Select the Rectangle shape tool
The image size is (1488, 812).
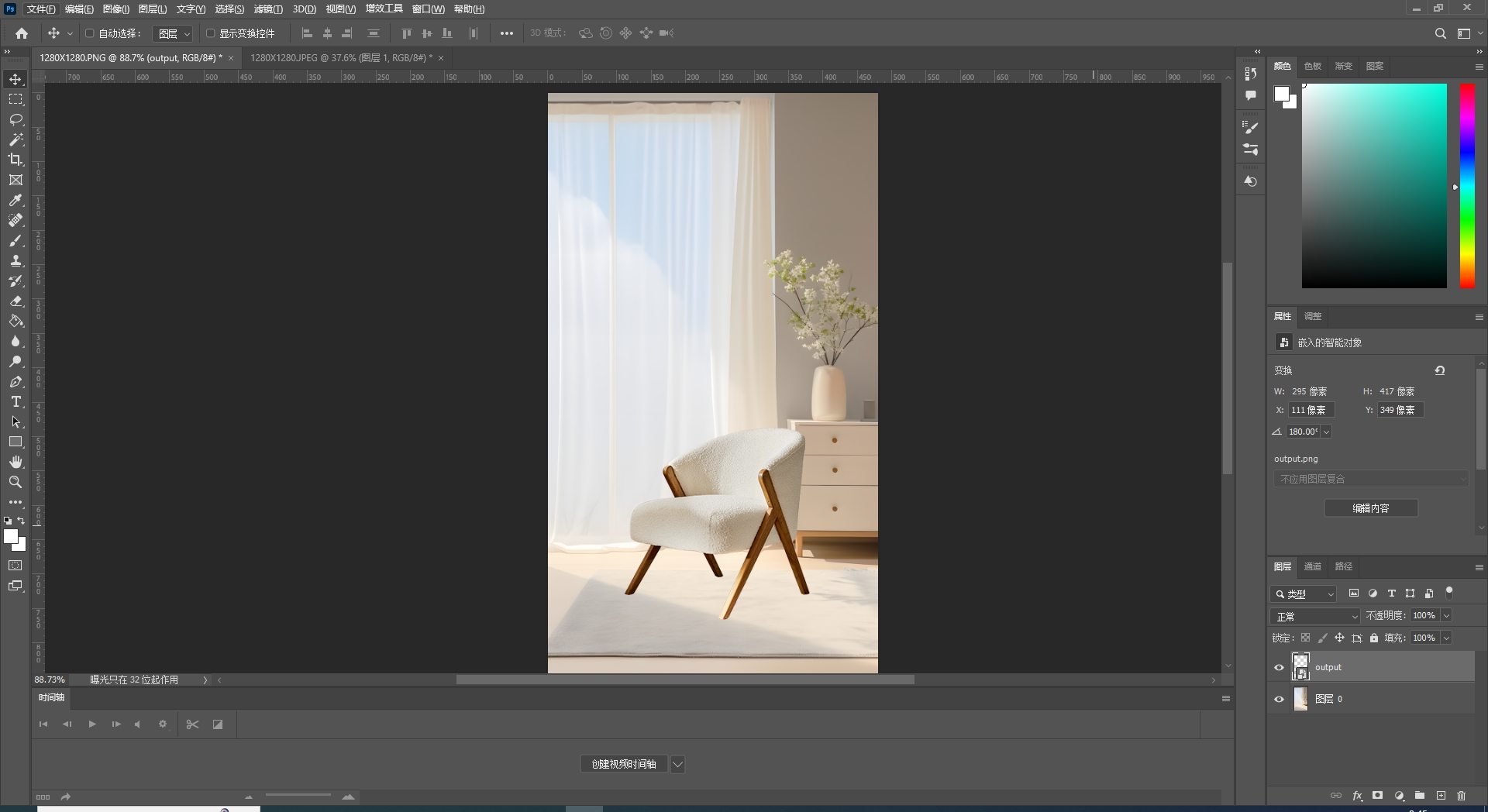tap(15, 442)
